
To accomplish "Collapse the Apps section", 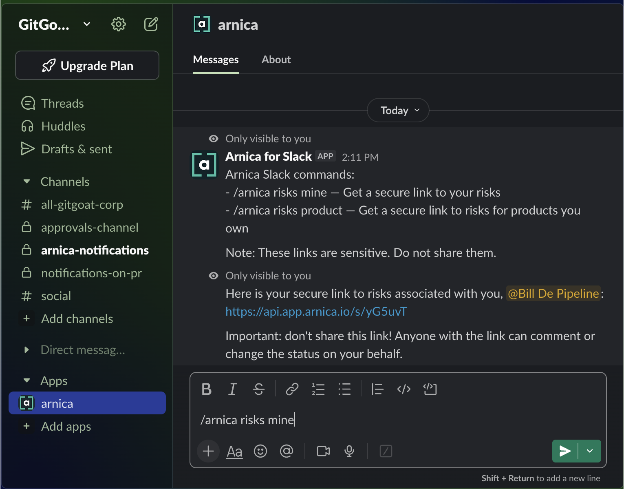I will click(27, 381).
